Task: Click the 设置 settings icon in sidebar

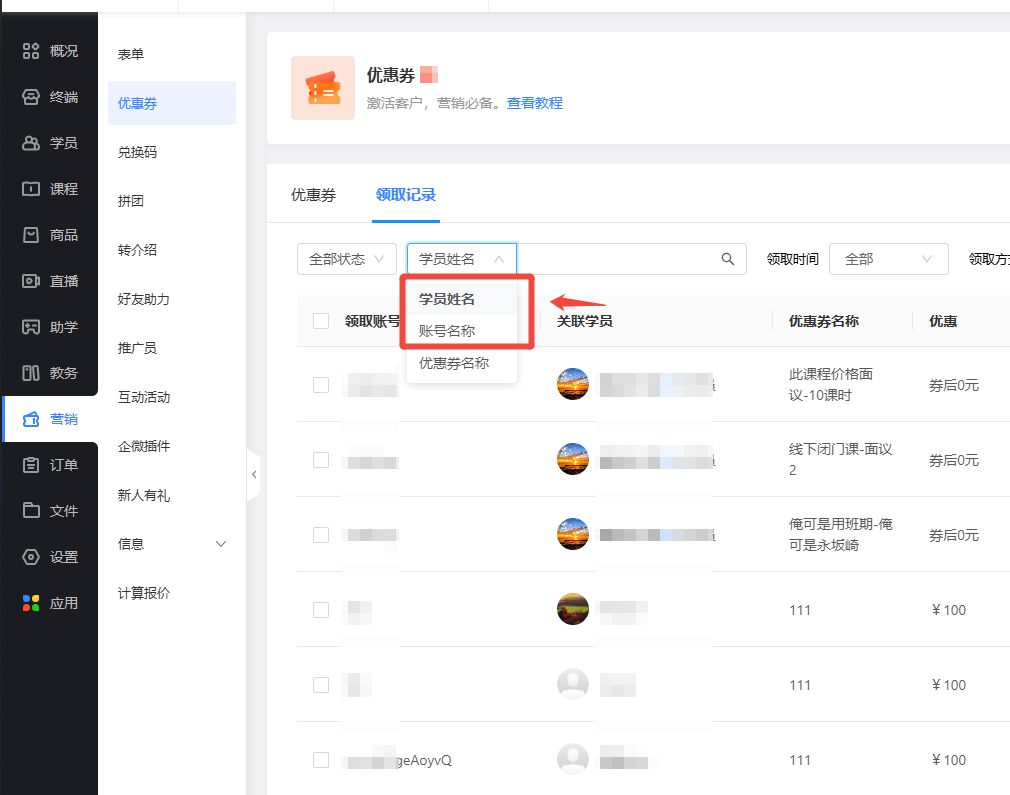Action: (31, 557)
